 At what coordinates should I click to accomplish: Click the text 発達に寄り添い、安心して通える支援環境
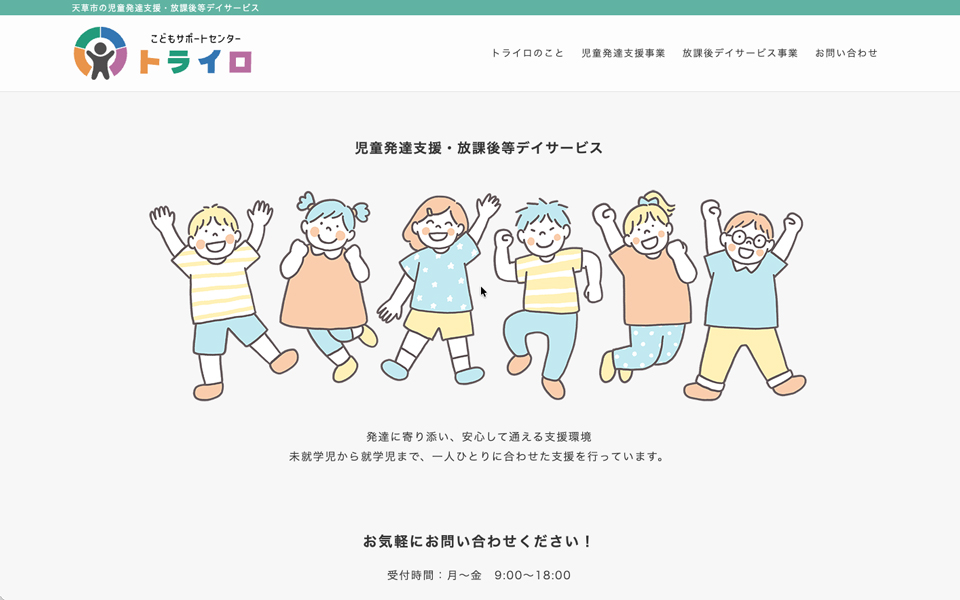(x=479, y=437)
